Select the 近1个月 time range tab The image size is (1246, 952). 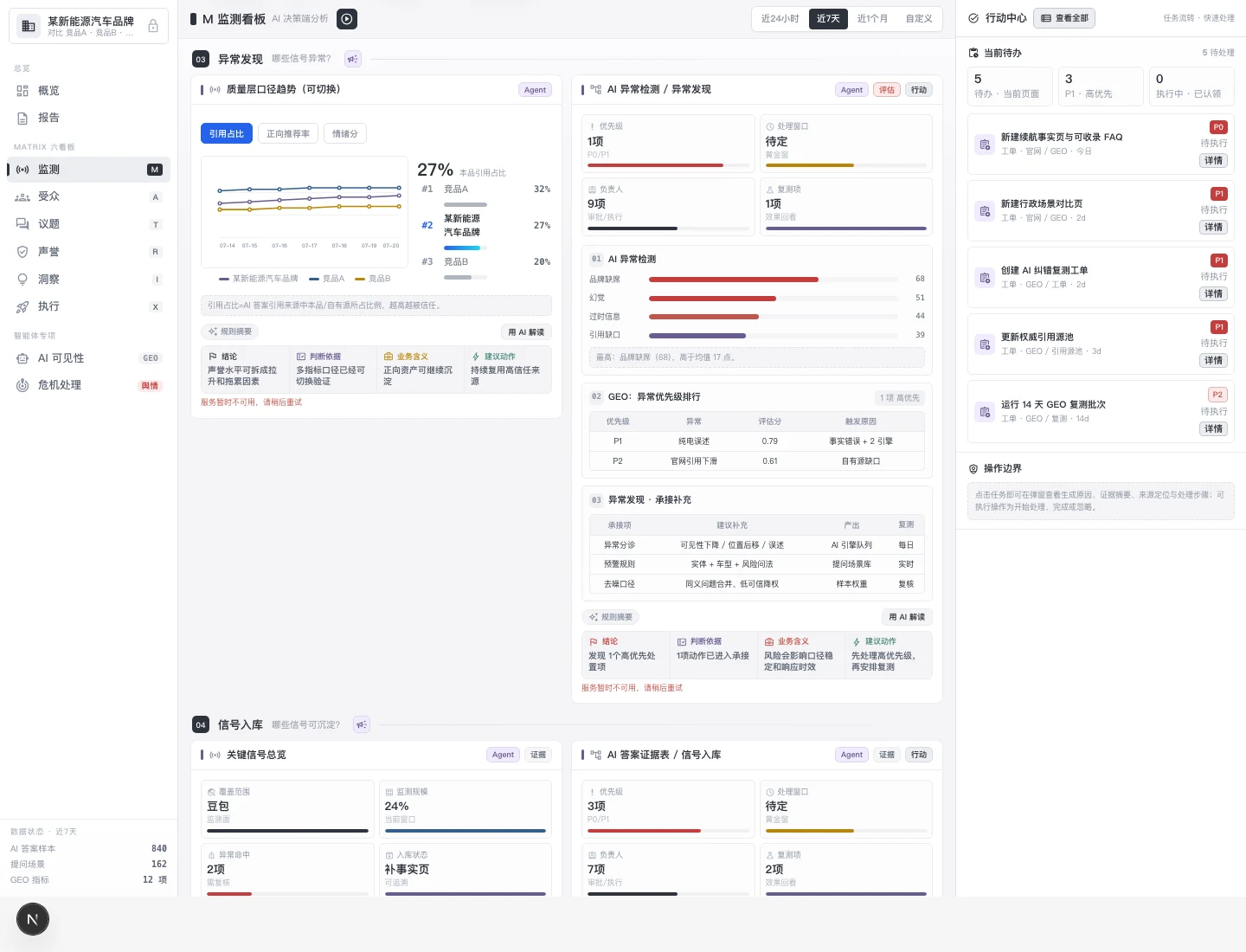(x=872, y=18)
